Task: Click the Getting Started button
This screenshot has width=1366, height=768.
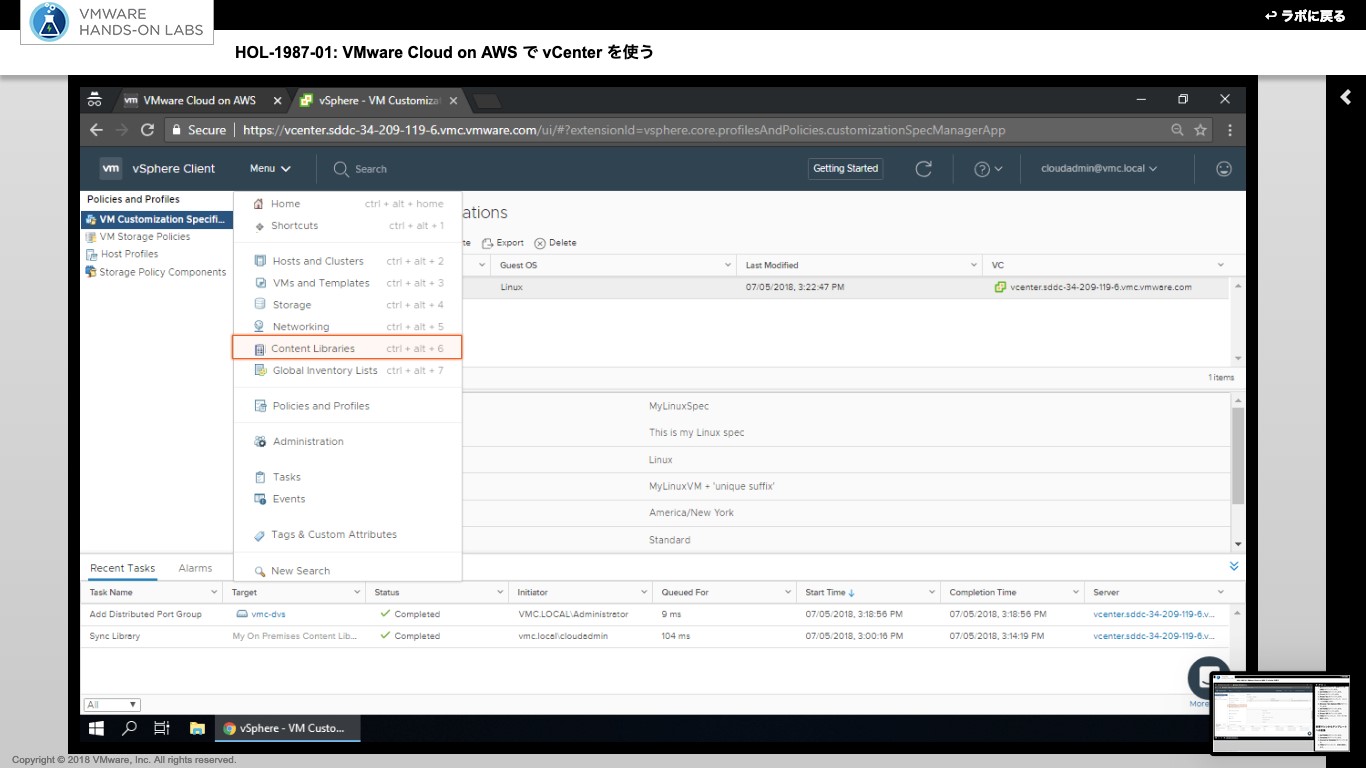Action: click(x=845, y=168)
